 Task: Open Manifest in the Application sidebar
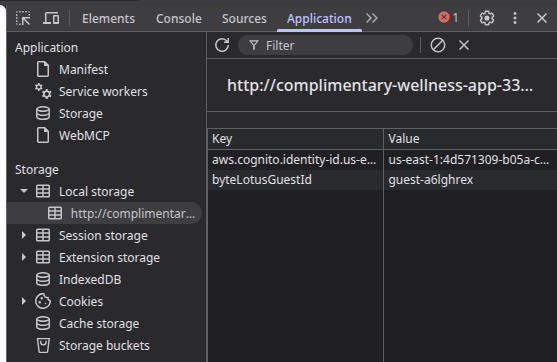point(83,70)
